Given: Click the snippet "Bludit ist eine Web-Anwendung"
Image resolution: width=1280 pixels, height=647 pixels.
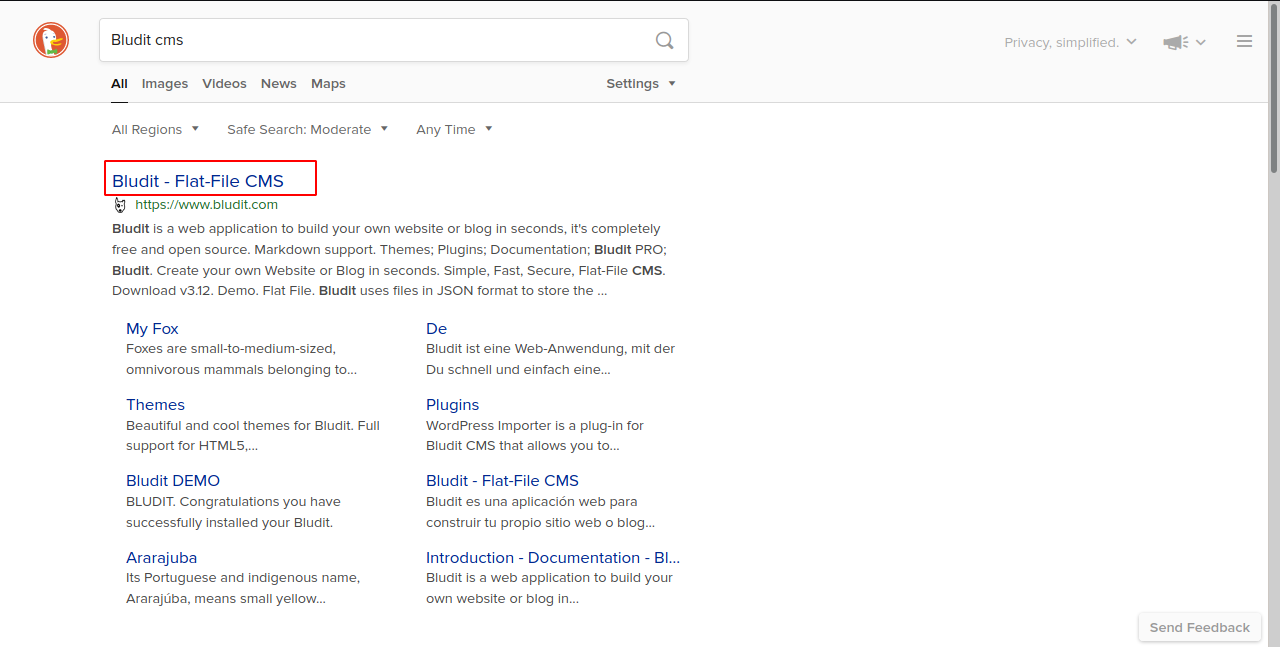Looking at the screenshot, I should pos(550,359).
